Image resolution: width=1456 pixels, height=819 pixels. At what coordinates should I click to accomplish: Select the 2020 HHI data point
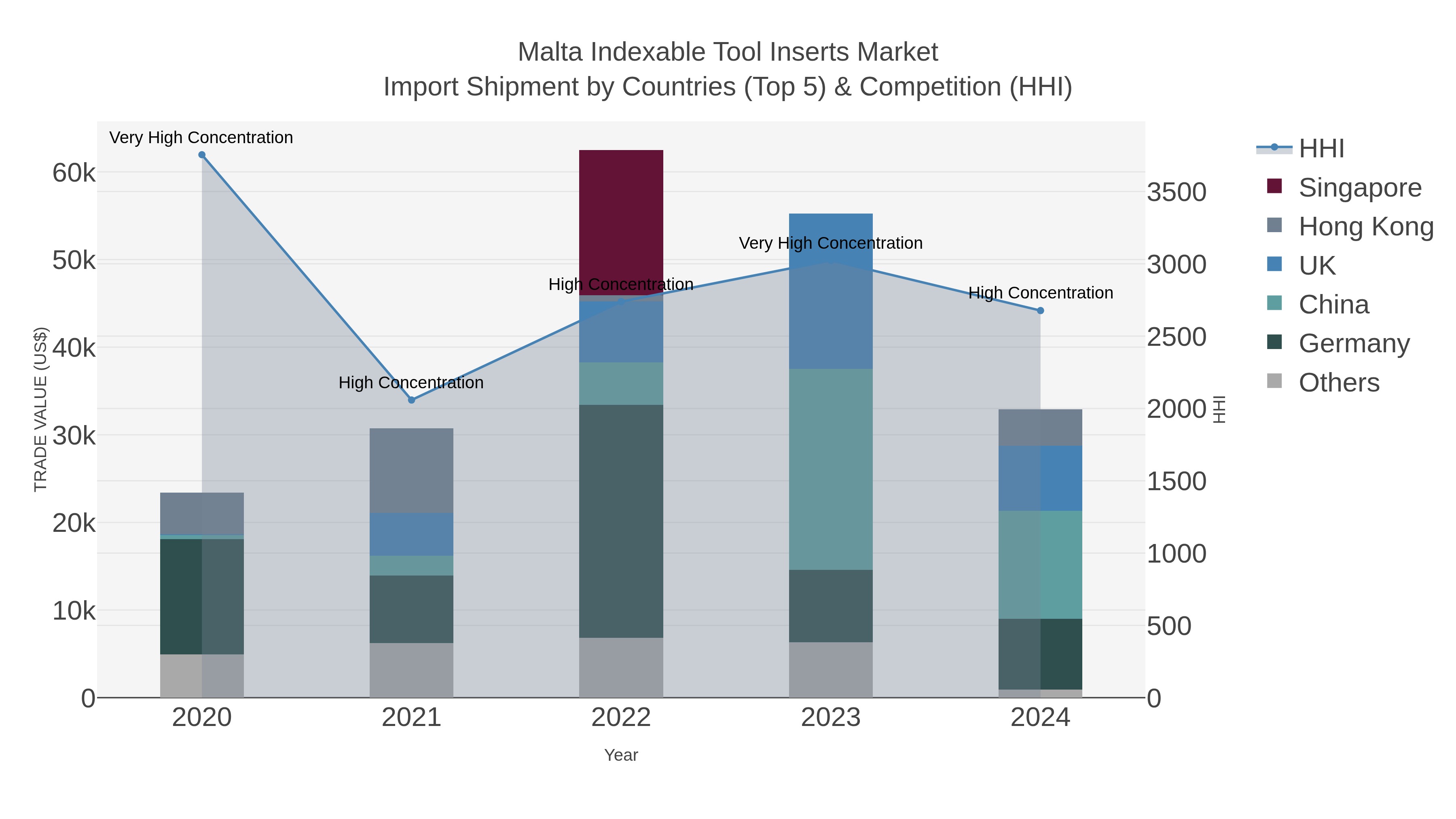point(202,155)
